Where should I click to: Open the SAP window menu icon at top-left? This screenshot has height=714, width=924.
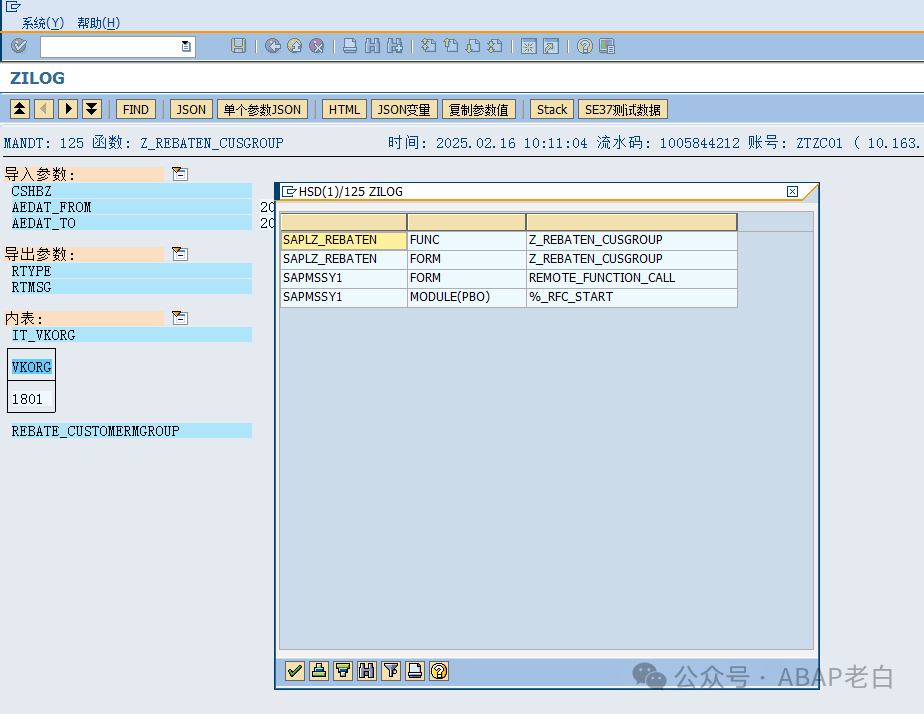tap(13, 6)
